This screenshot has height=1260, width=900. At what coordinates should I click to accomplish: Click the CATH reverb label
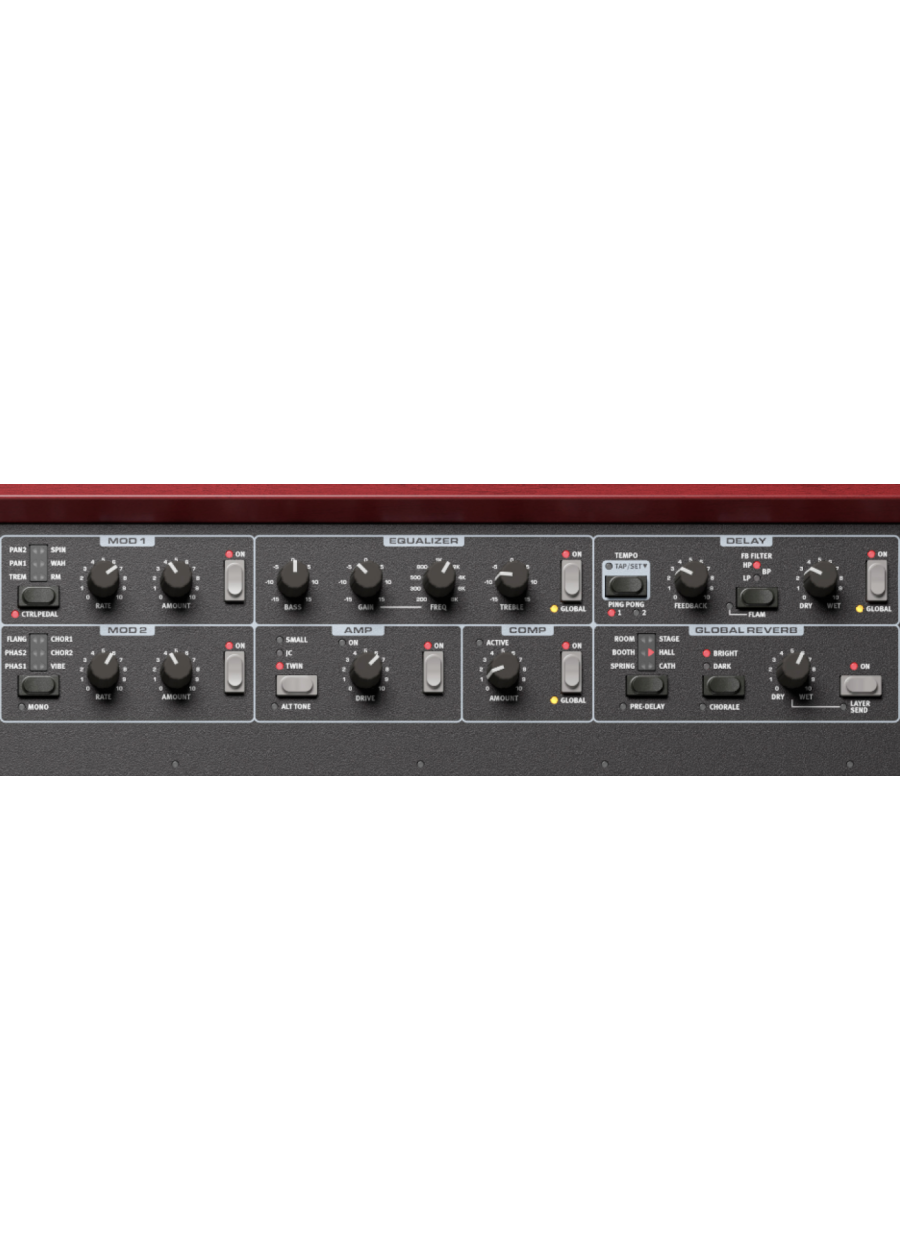click(667, 666)
